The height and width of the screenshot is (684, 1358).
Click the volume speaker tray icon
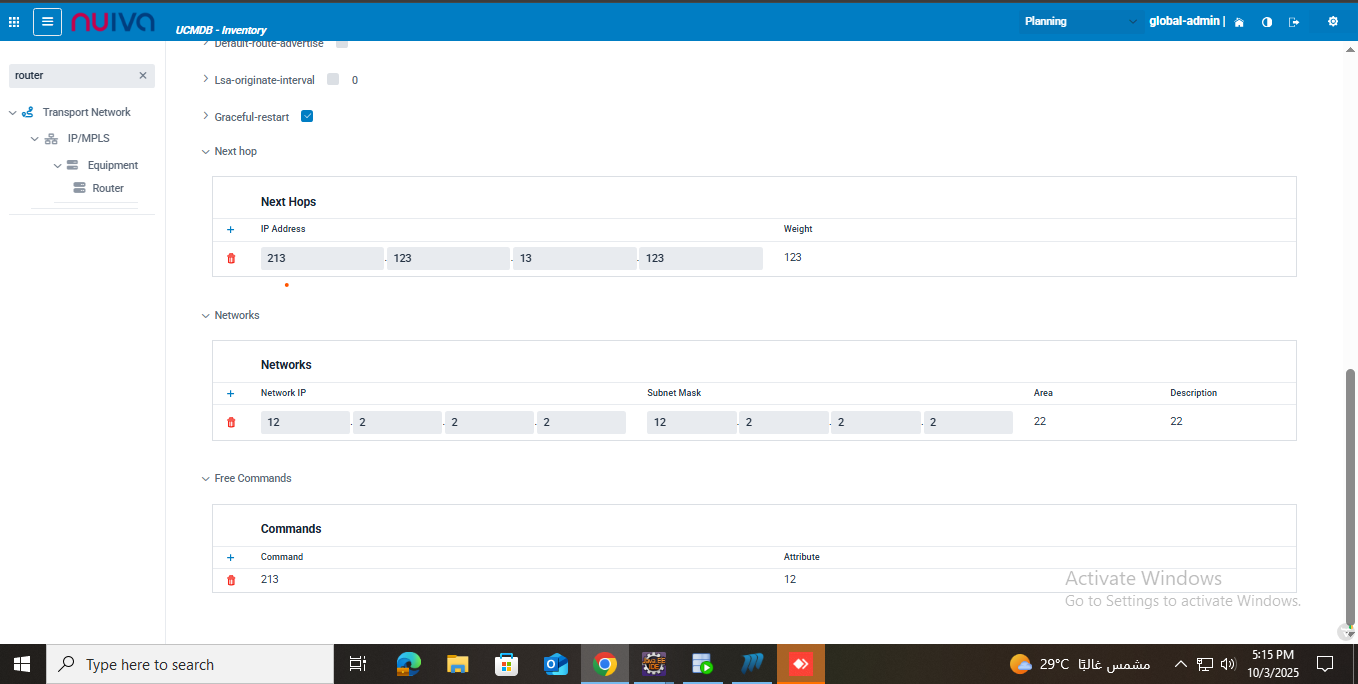1228,664
